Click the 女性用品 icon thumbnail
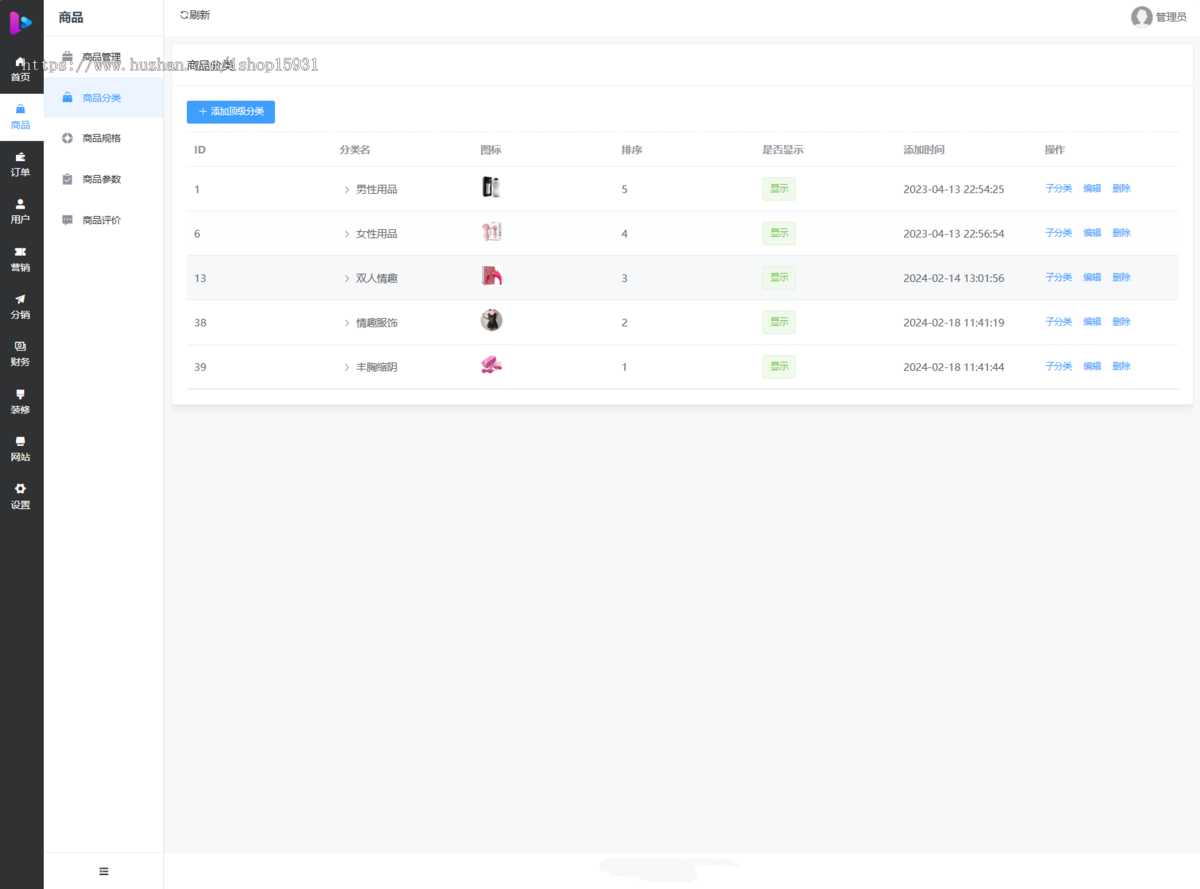 tap(491, 232)
